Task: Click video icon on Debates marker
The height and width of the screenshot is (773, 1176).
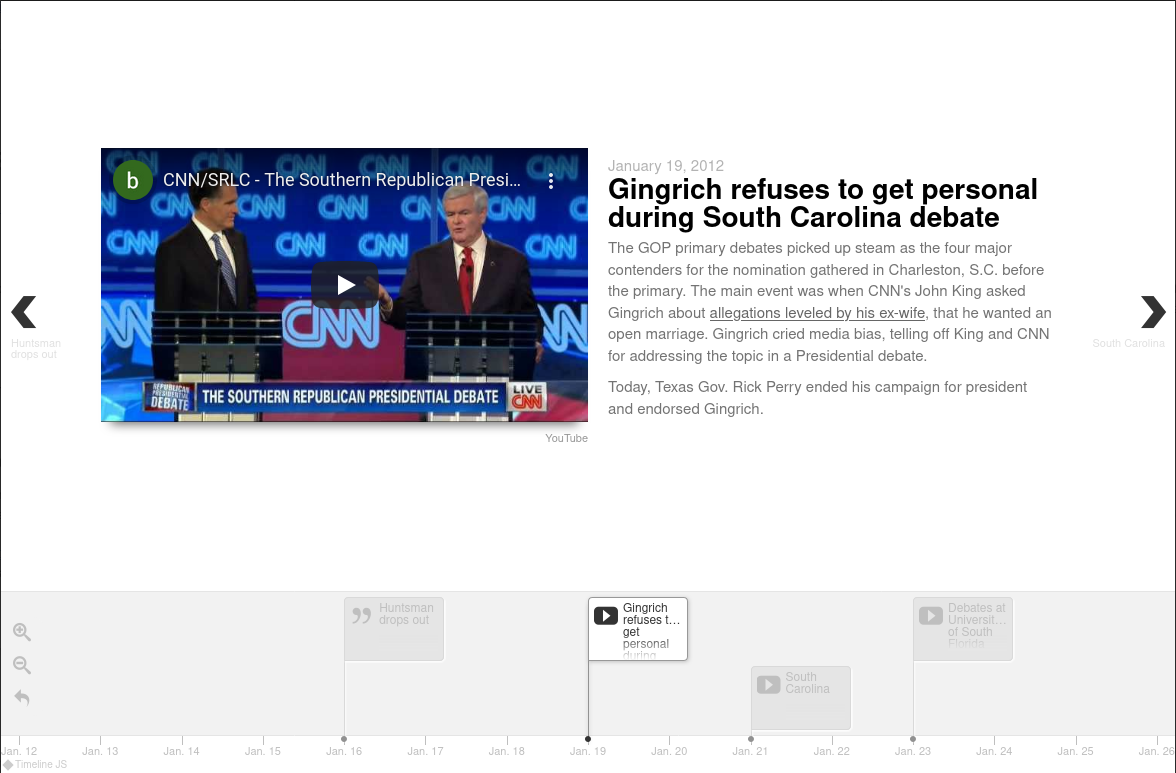Action: coord(931,616)
